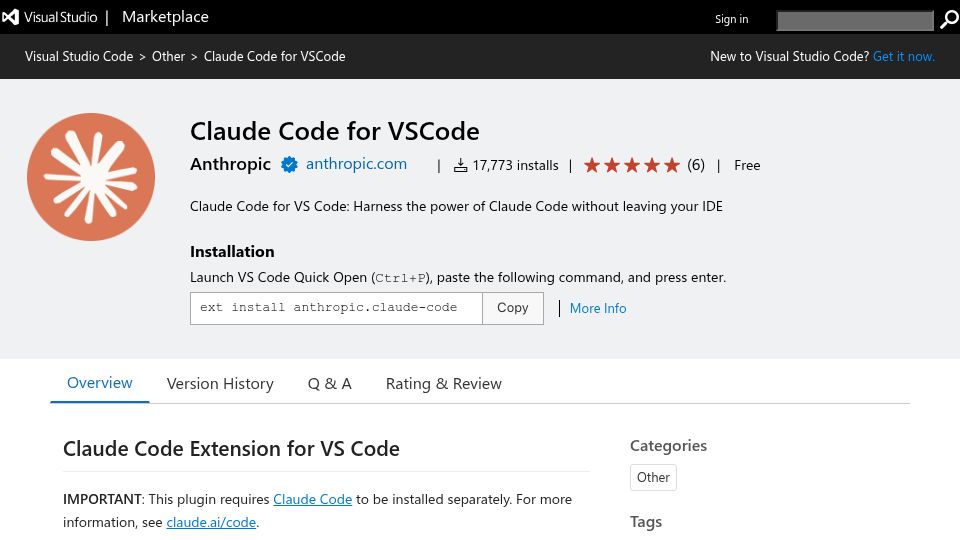Click the 'Claude Code for VSCode' title

[x=335, y=132]
